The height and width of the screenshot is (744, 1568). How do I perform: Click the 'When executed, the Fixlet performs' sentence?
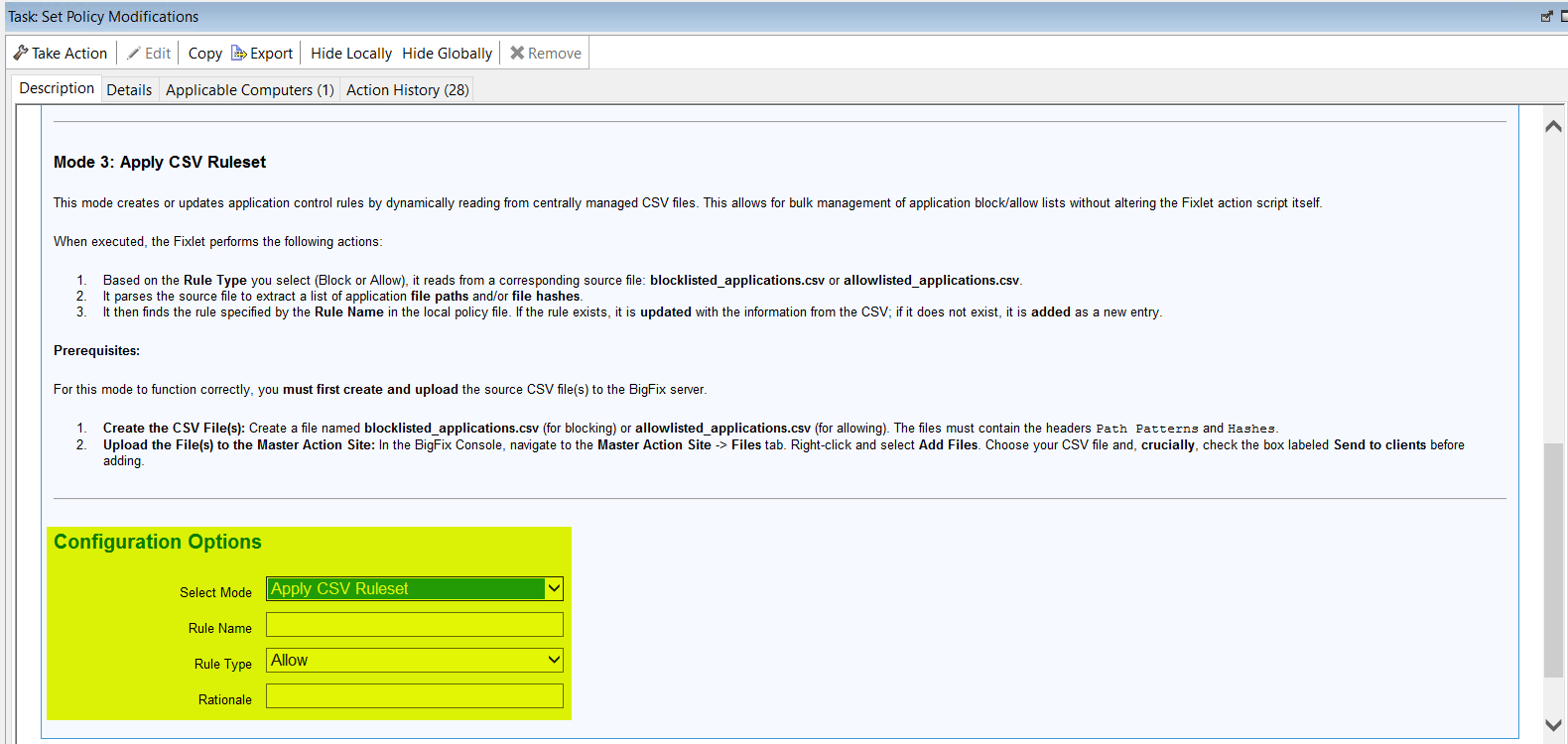click(x=217, y=242)
